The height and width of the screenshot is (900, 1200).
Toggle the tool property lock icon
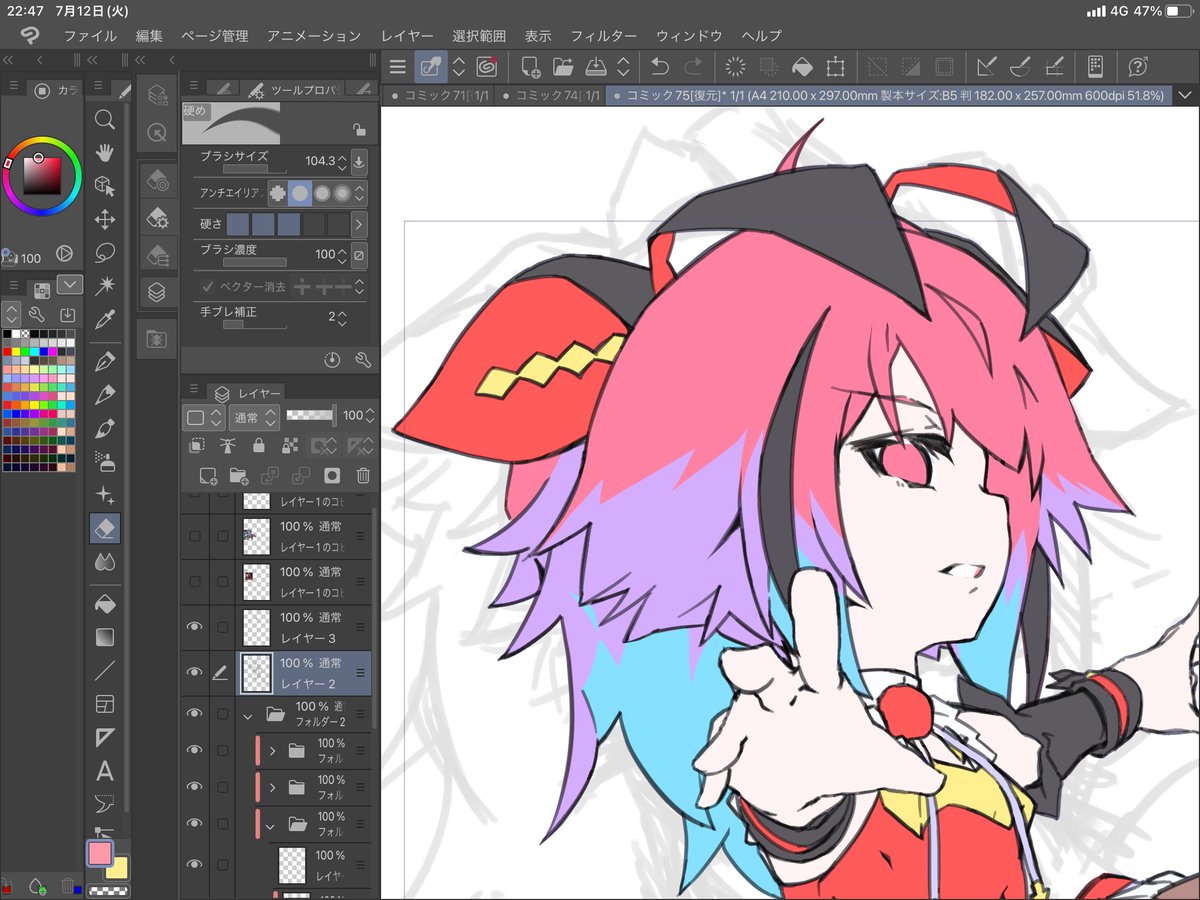click(x=358, y=129)
